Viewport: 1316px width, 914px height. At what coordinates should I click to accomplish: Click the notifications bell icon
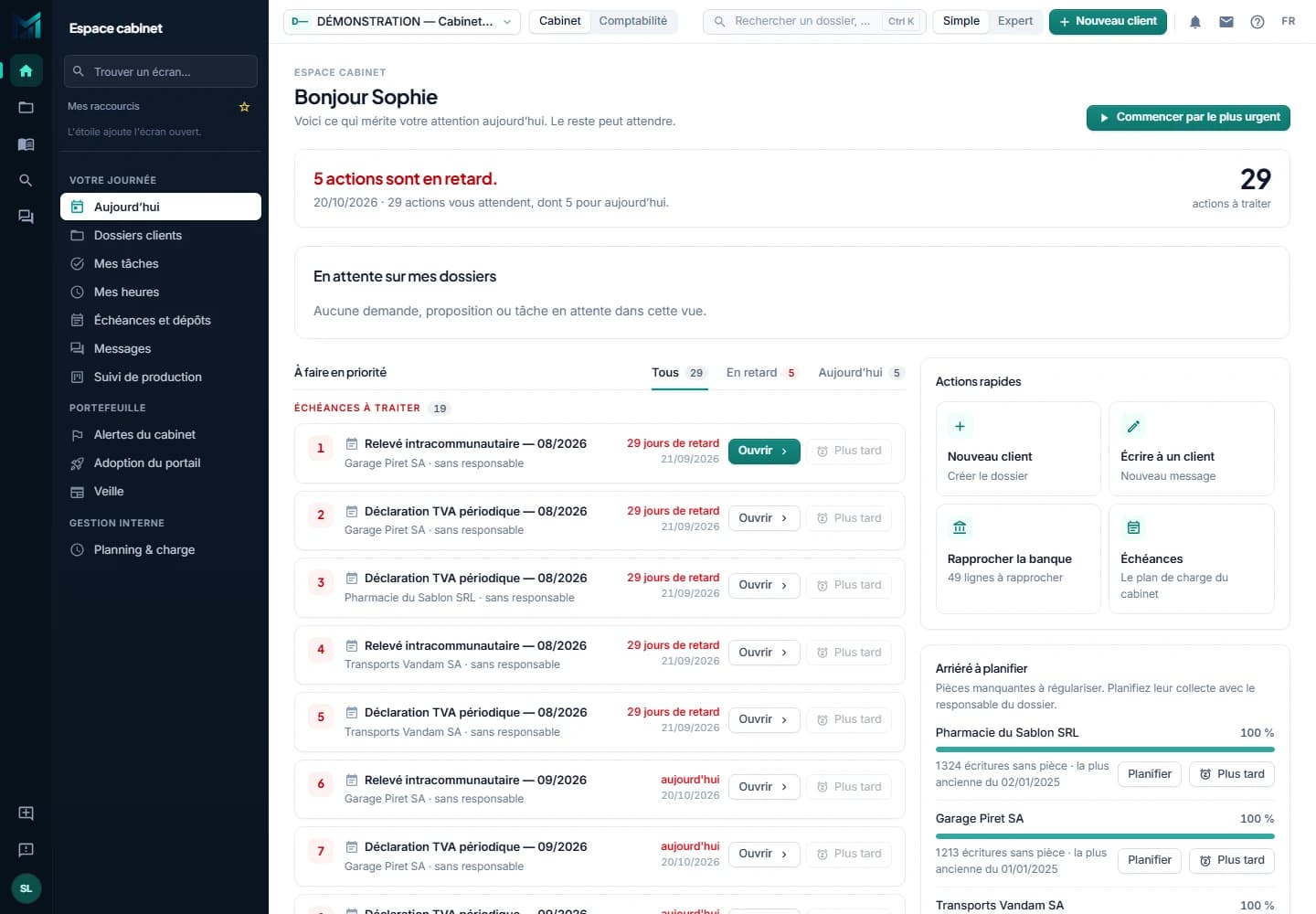pyautogui.click(x=1195, y=22)
